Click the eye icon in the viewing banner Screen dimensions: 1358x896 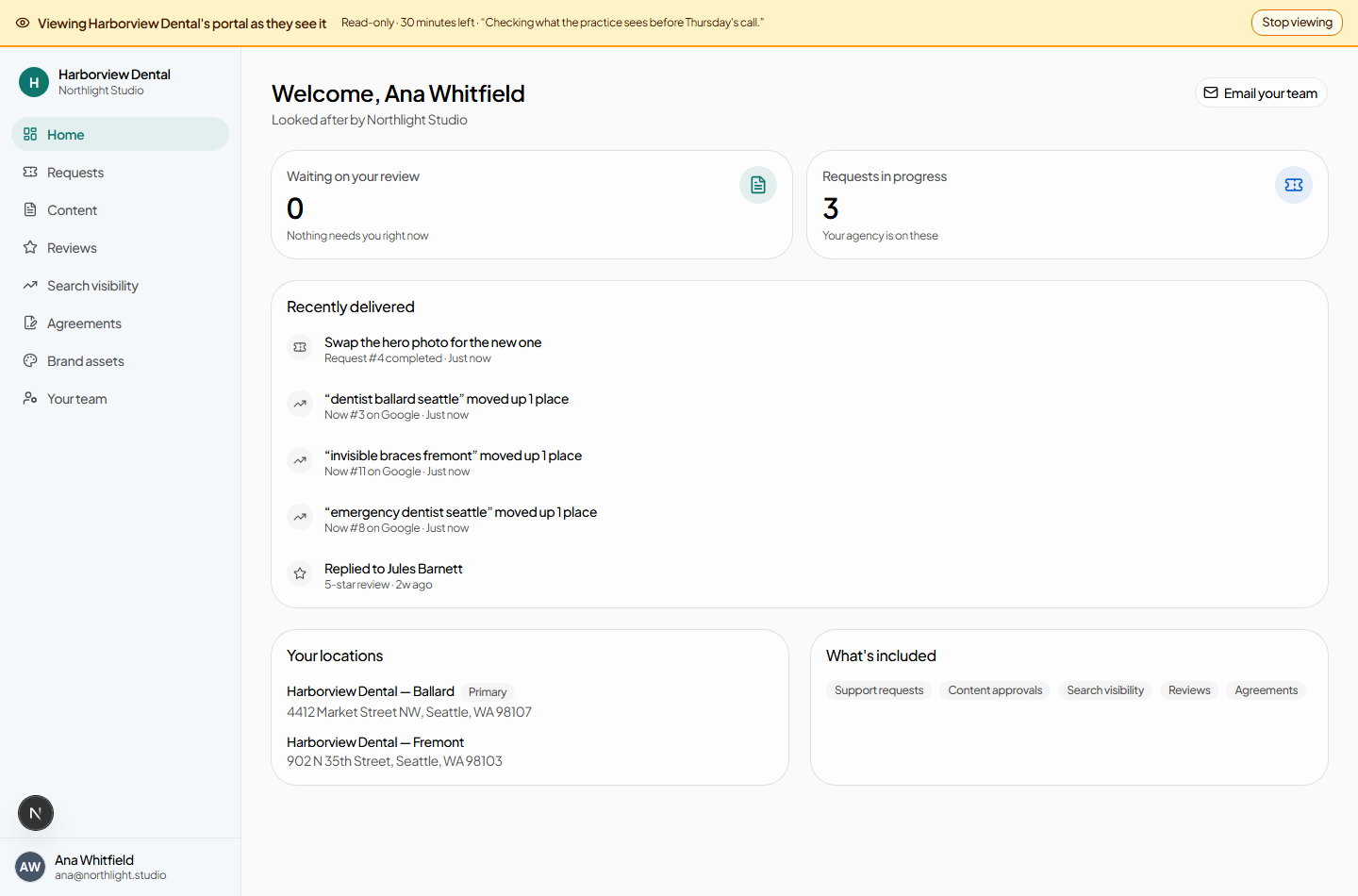23,23
